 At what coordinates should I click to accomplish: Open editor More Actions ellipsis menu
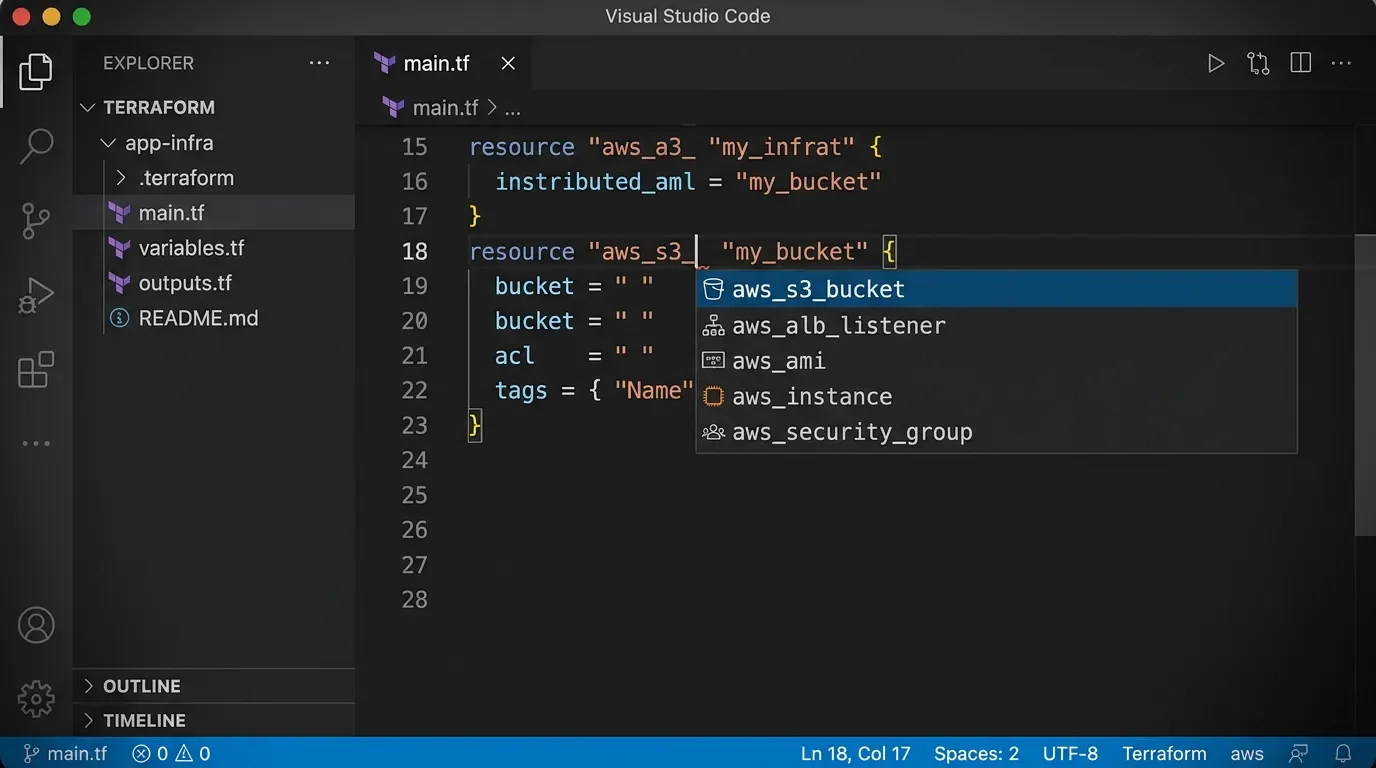coord(1341,64)
